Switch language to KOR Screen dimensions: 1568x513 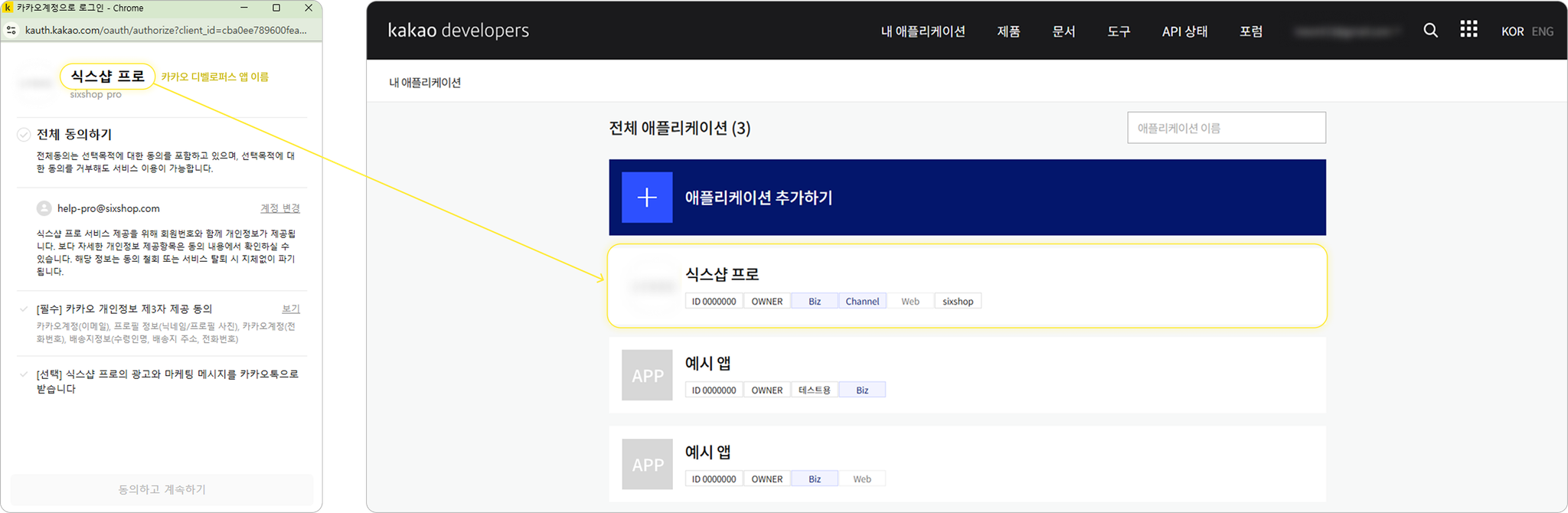(1512, 31)
